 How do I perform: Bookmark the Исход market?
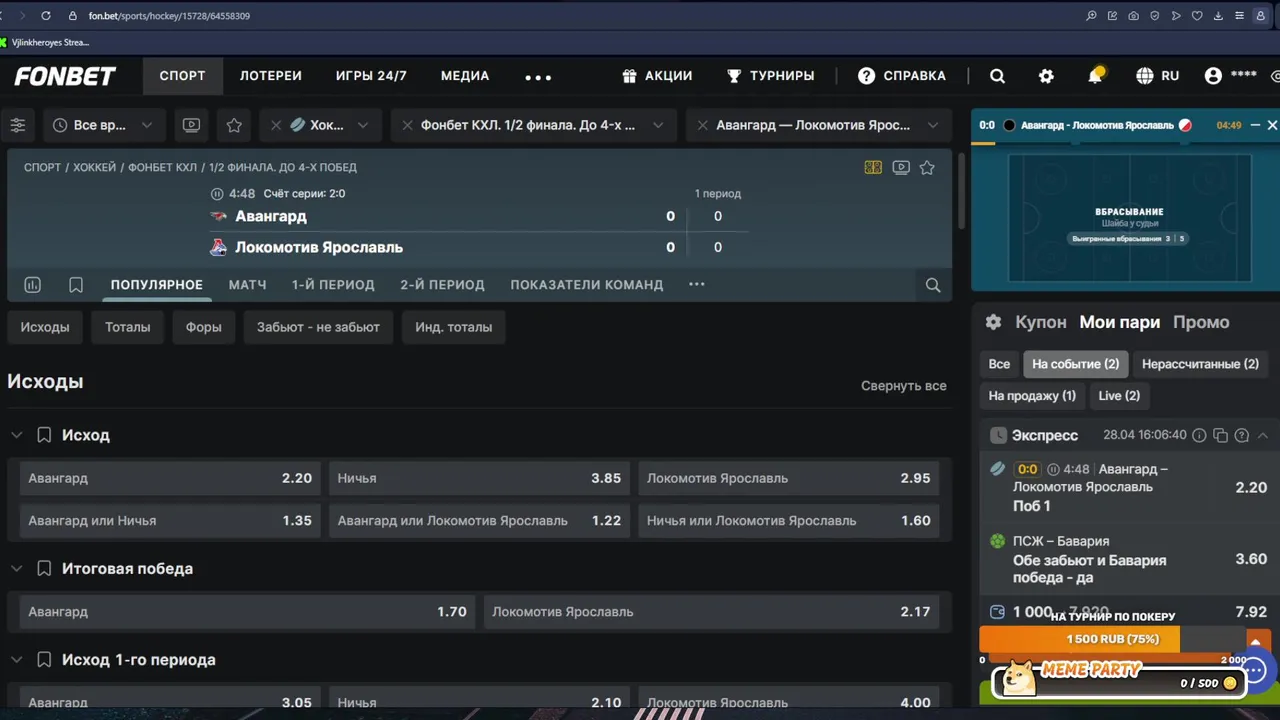point(44,435)
